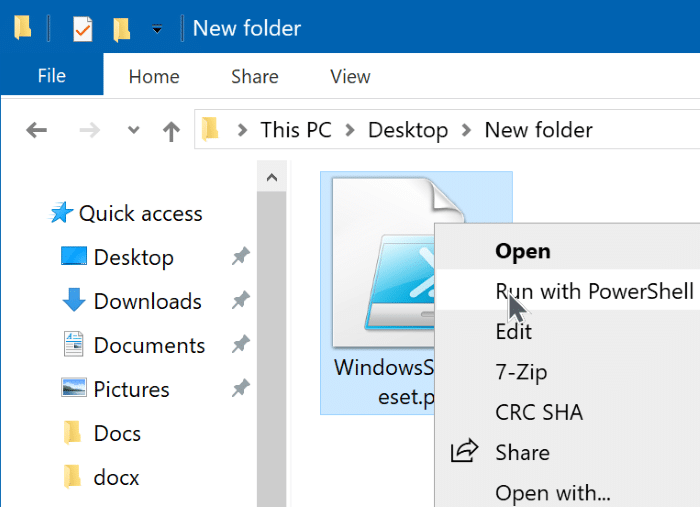Viewport: 700px width, 507px height.
Task: Open the CRC SHA context submenu
Action: (x=539, y=412)
